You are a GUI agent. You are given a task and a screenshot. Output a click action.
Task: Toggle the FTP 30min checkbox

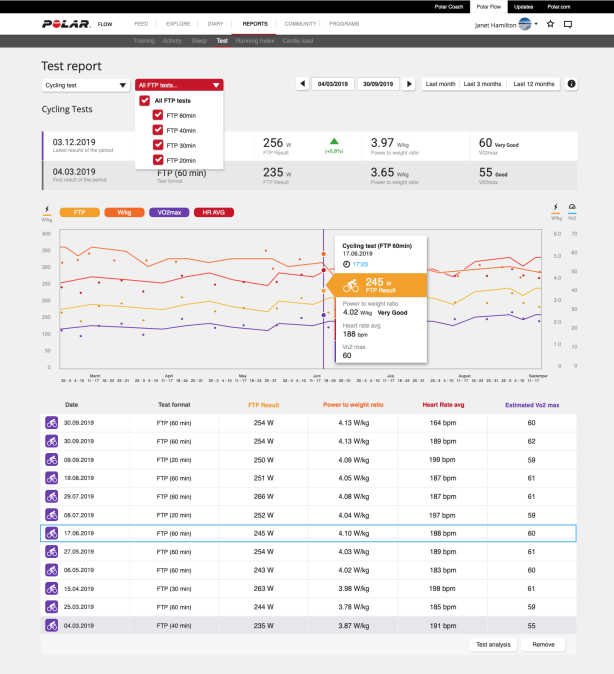pos(157,145)
